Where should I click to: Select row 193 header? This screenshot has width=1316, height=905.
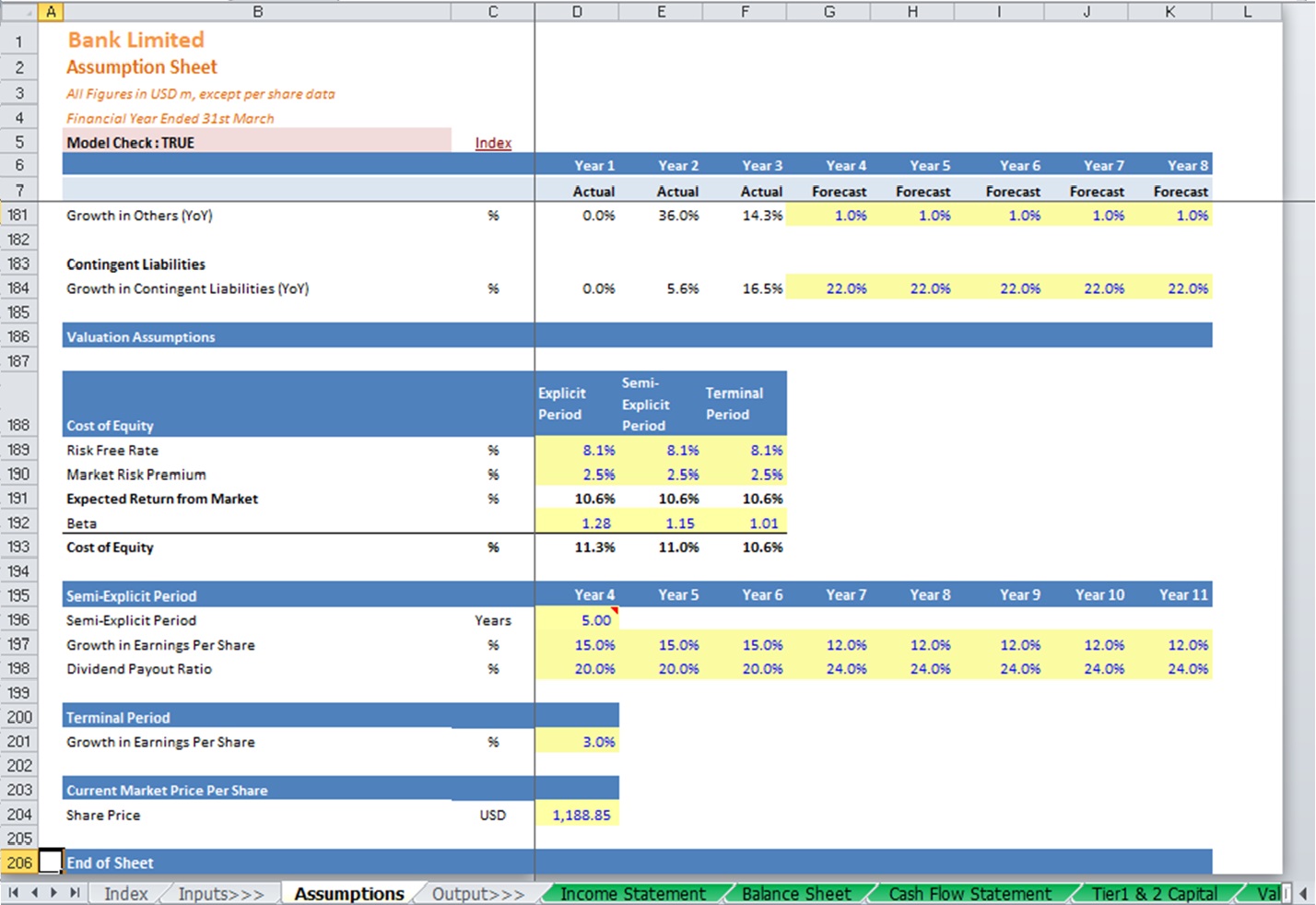(x=18, y=547)
